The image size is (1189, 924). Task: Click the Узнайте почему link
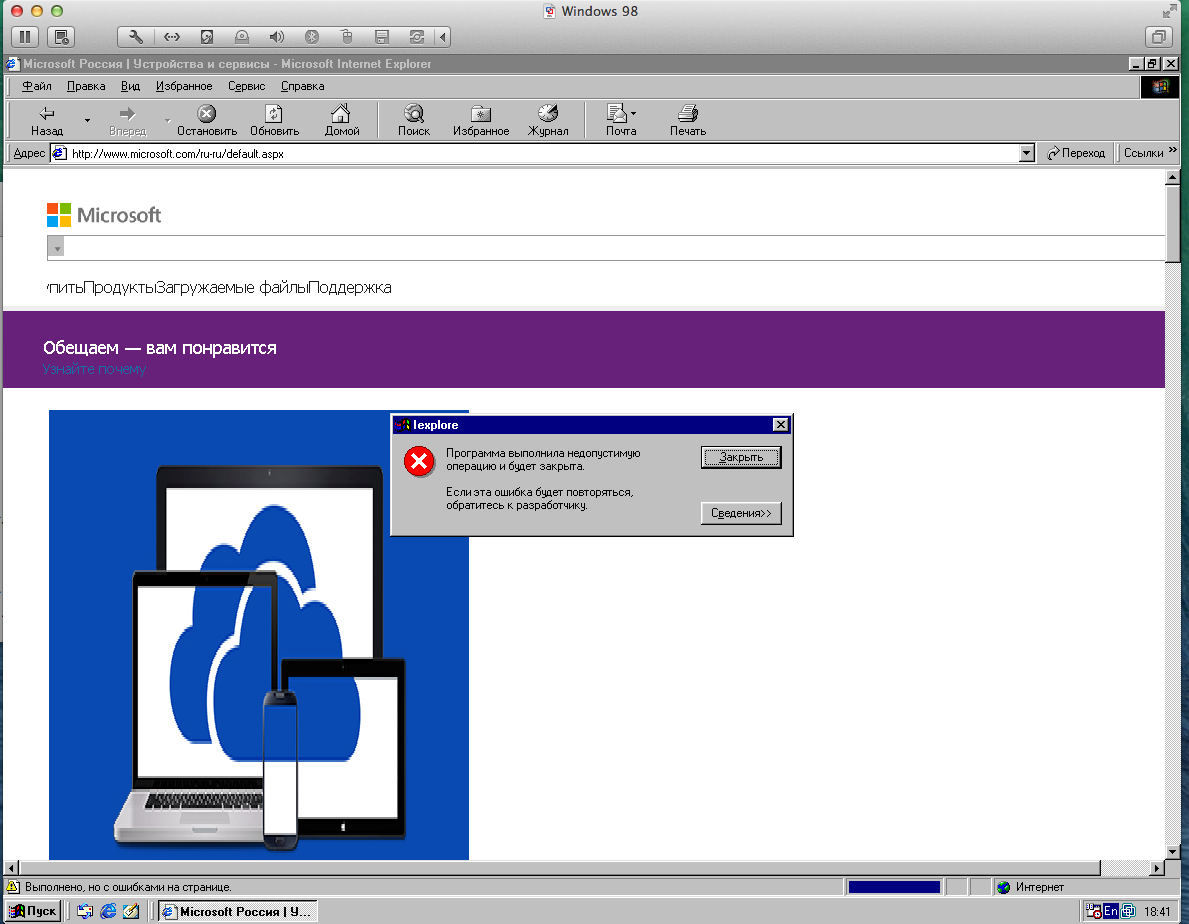click(x=94, y=369)
